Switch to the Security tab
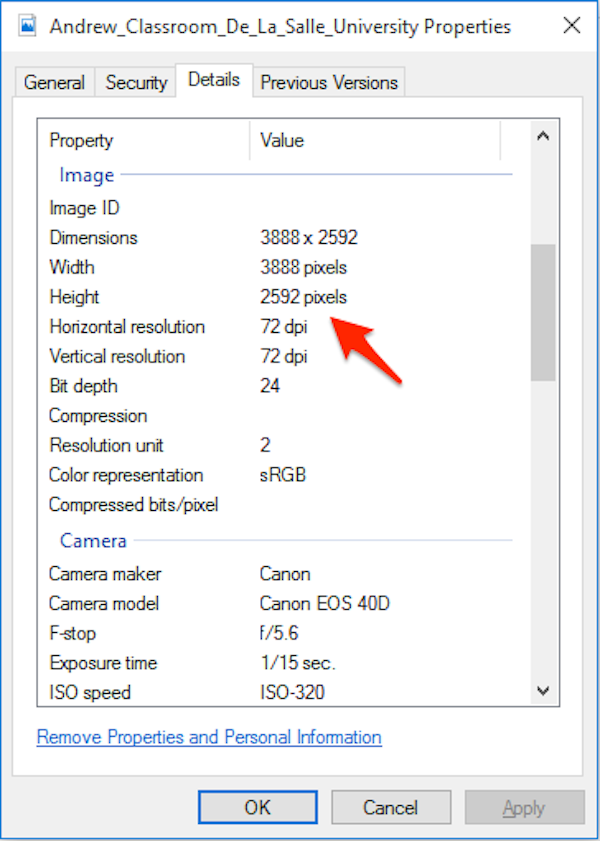Screen dimensions: 600x841 (135, 82)
